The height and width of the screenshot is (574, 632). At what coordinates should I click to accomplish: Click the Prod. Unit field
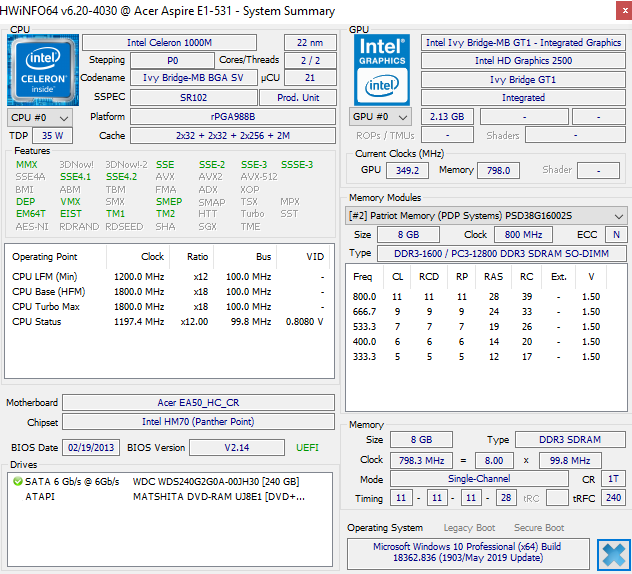pyautogui.click(x=298, y=98)
